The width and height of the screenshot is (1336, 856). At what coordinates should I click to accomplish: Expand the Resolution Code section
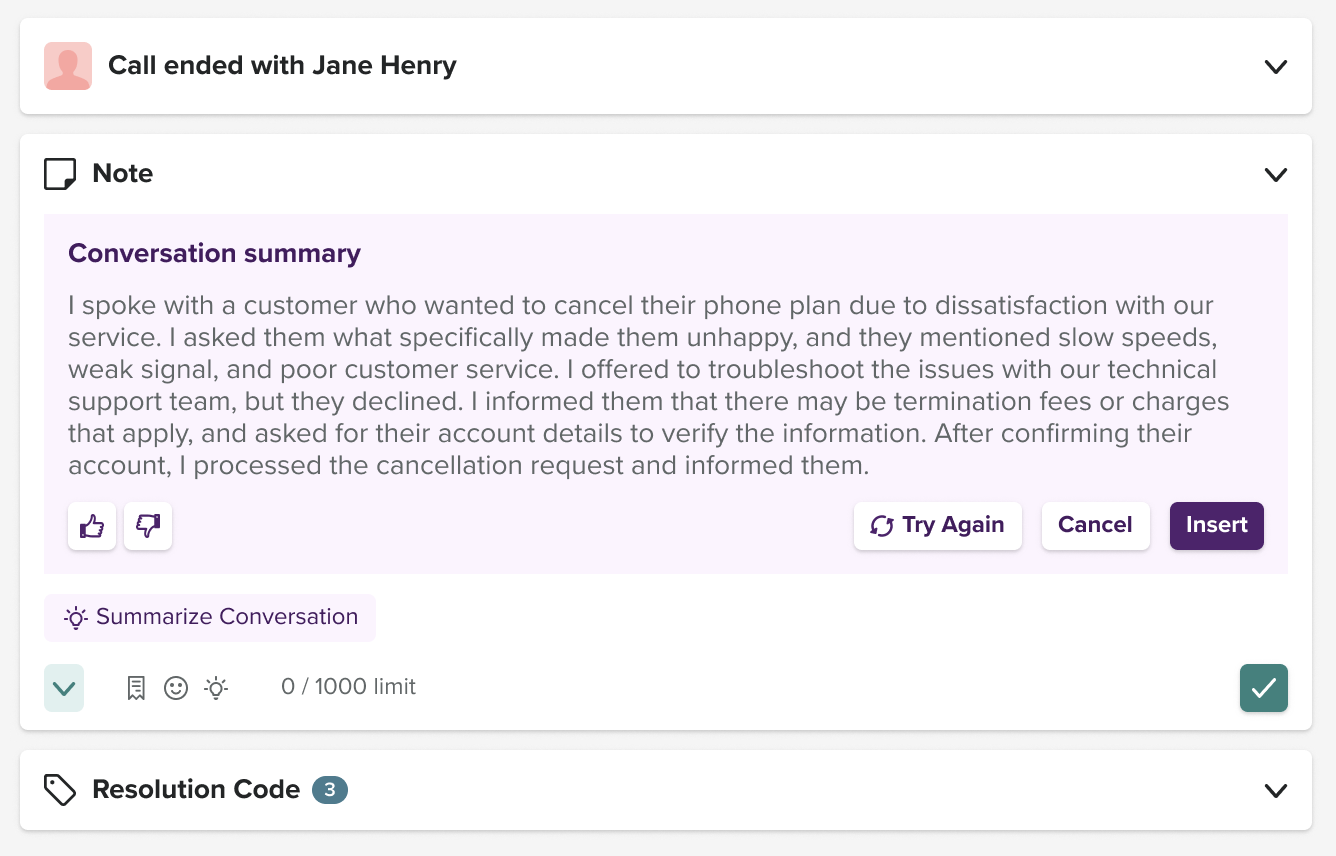[1276, 790]
